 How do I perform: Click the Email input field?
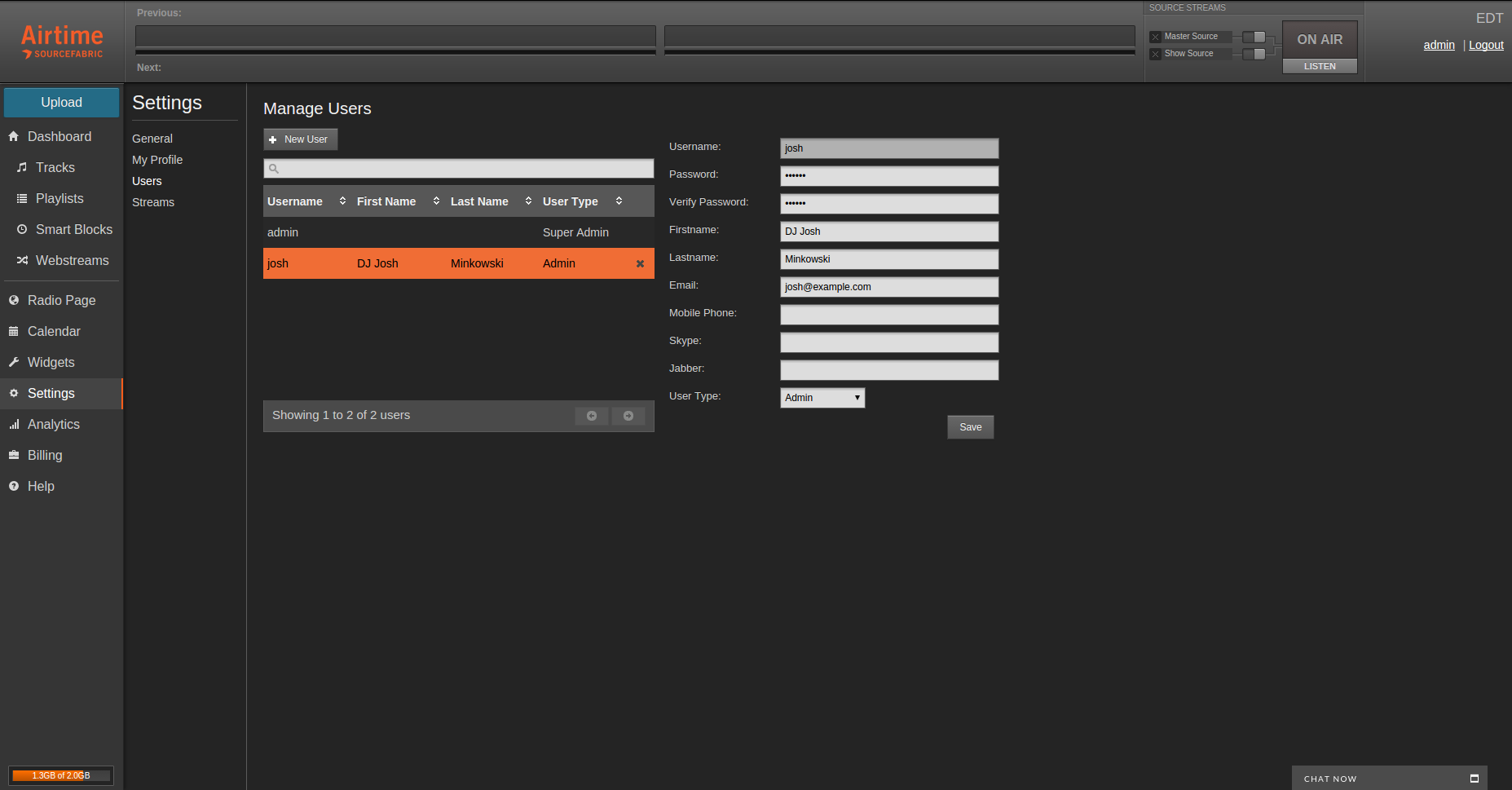(888, 288)
